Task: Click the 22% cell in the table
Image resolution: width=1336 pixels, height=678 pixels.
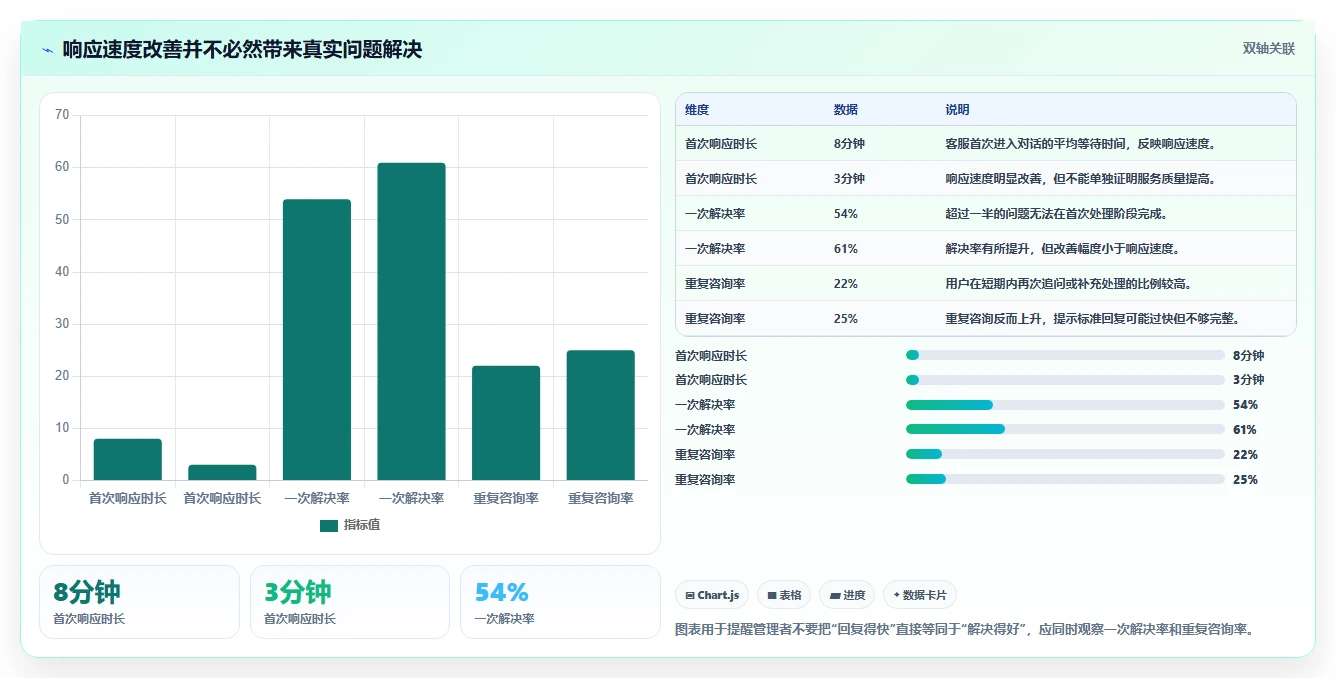Action: pyautogui.click(x=845, y=284)
